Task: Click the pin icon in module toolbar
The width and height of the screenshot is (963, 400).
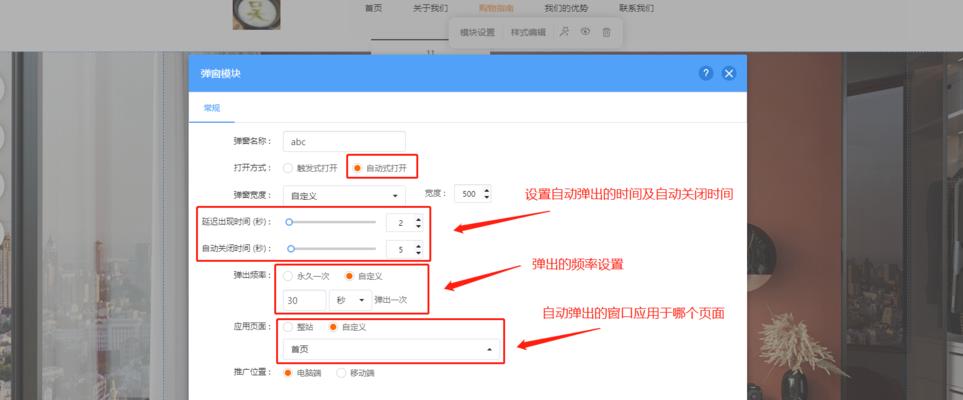Action: click(x=564, y=32)
